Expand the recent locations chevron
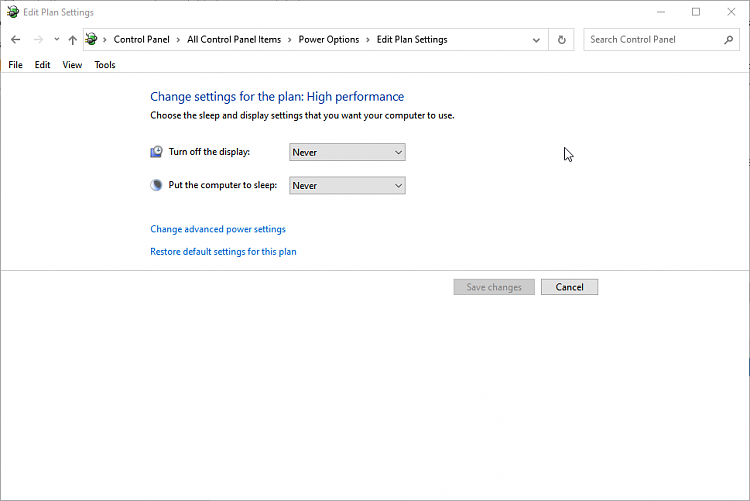The image size is (750, 501). pyautogui.click(x=56, y=40)
